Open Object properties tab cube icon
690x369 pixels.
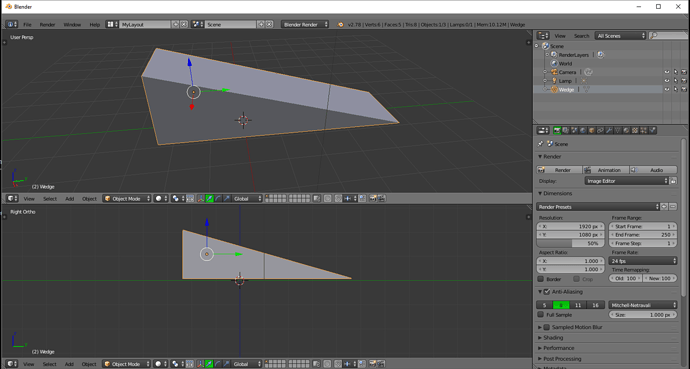(x=592, y=131)
